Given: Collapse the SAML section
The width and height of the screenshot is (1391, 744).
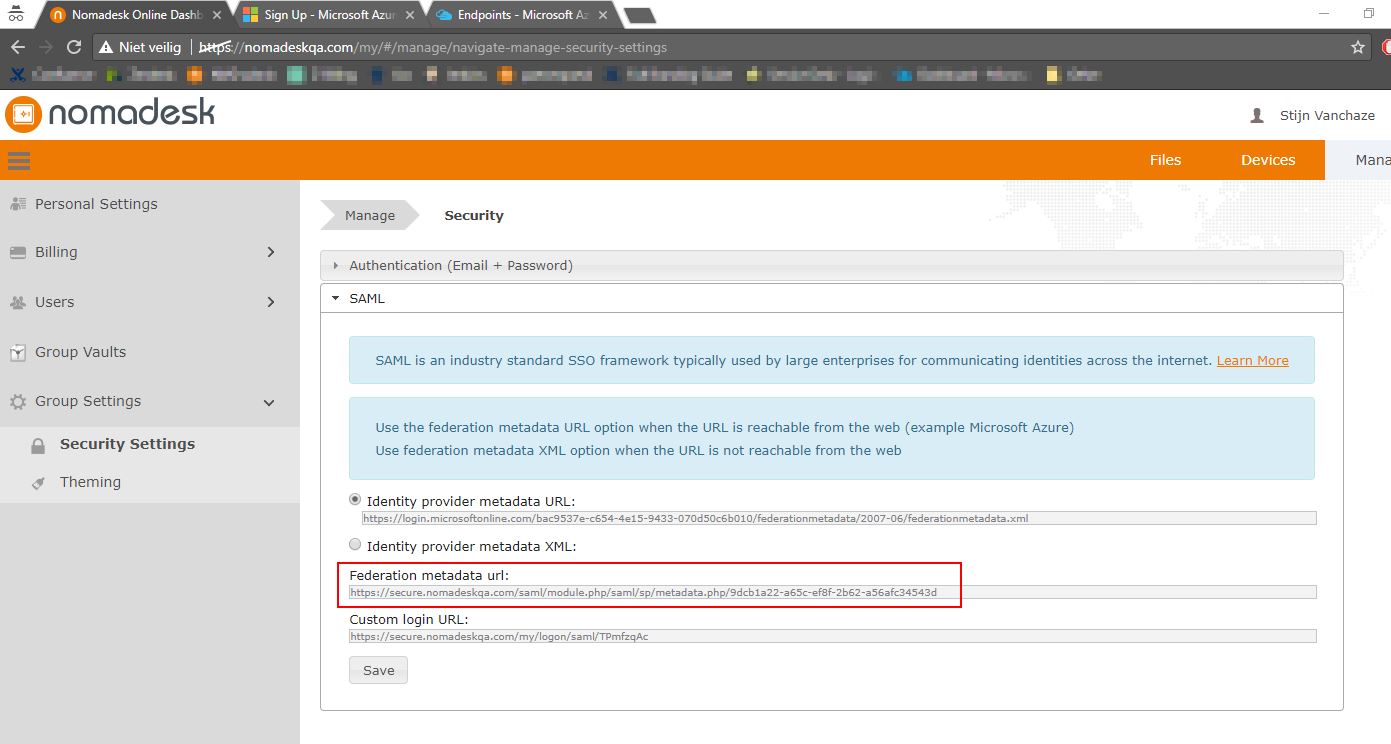Looking at the screenshot, I should tap(831, 298).
